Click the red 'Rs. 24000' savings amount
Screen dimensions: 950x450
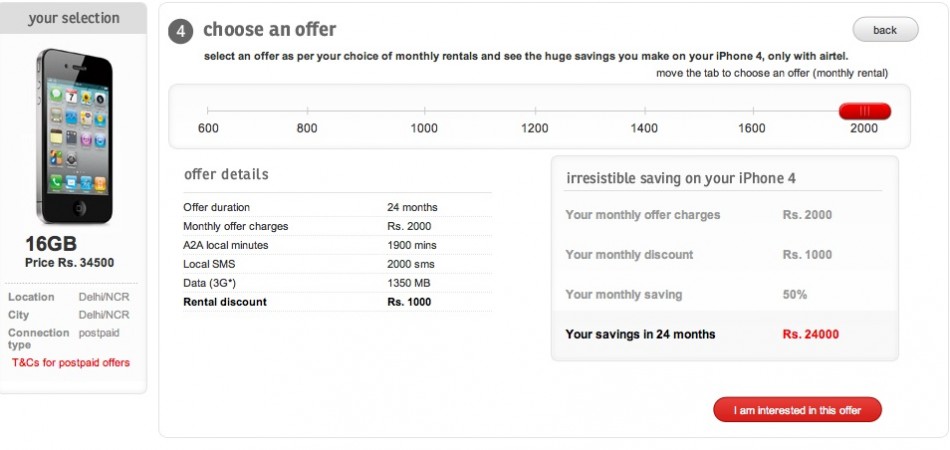(811, 334)
